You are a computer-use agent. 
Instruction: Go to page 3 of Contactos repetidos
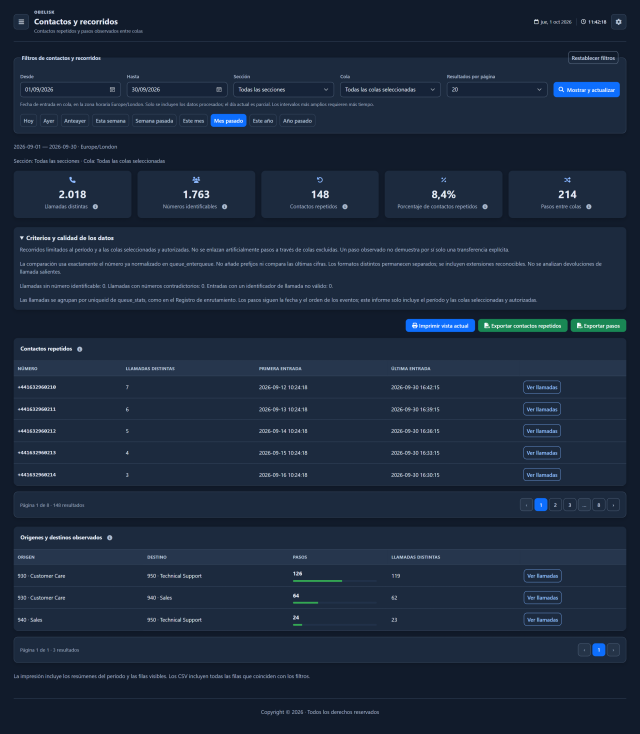[570, 505]
